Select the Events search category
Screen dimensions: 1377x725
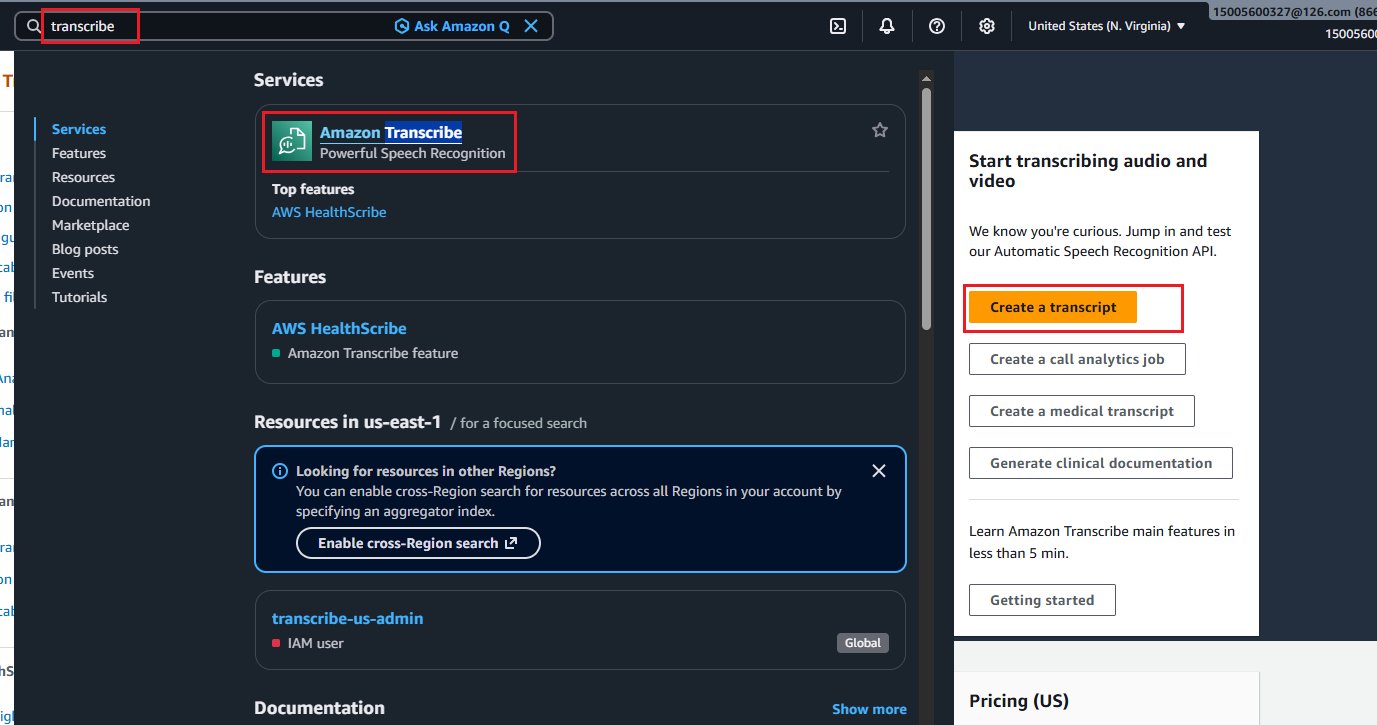point(73,273)
